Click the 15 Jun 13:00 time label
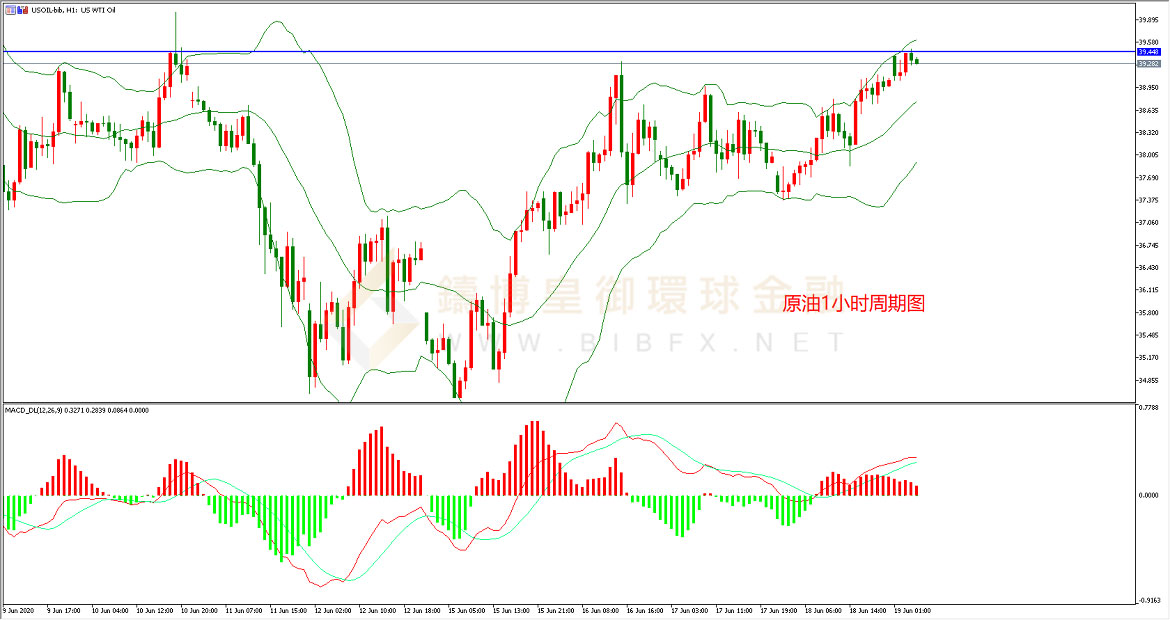The height and width of the screenshot is (620, 1170). (512, 611)
